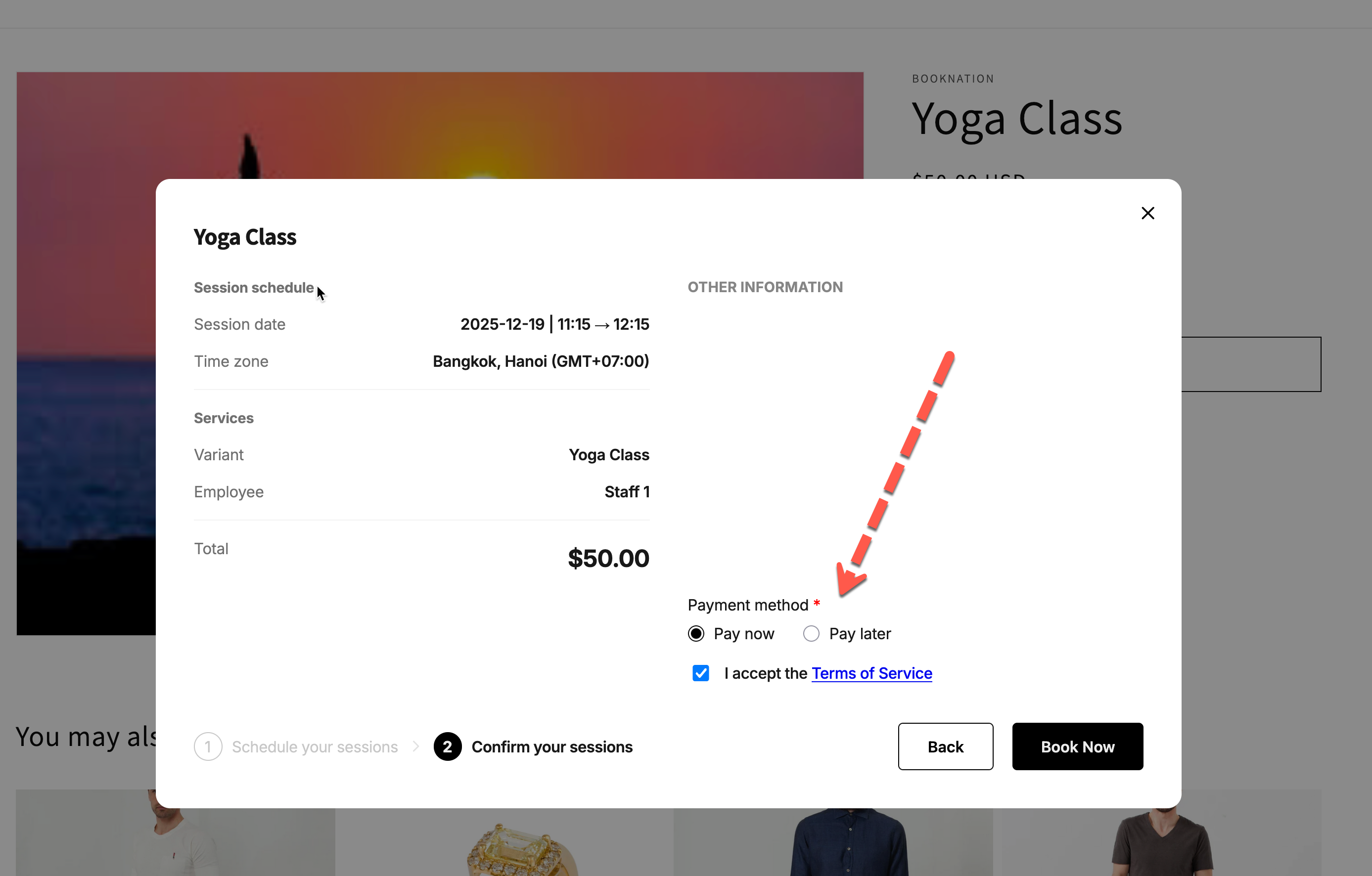Click the step 1 circle icon
Screen dimensions: 1372x876
pos(208,746)
